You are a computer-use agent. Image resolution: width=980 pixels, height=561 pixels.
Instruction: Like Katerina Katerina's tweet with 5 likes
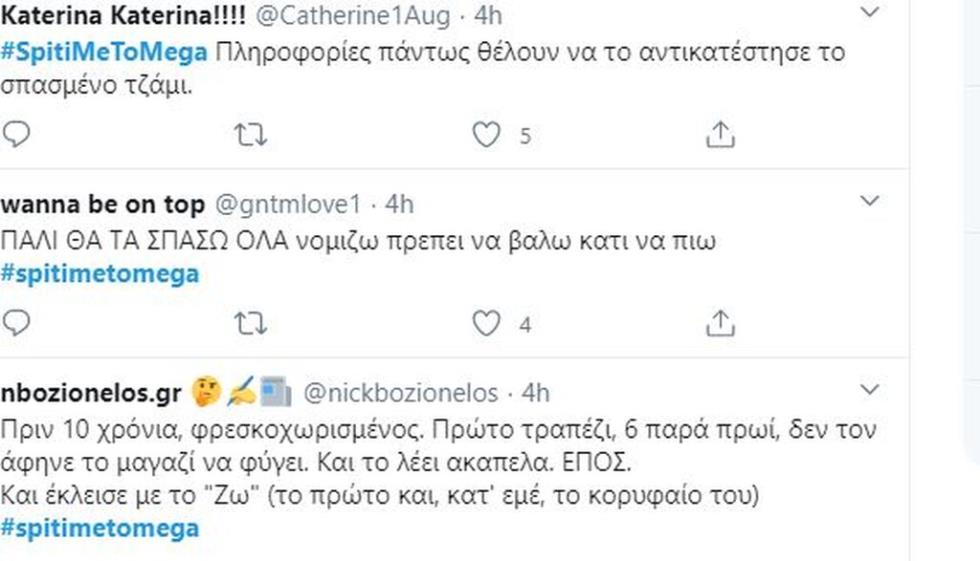click(486, 134)
